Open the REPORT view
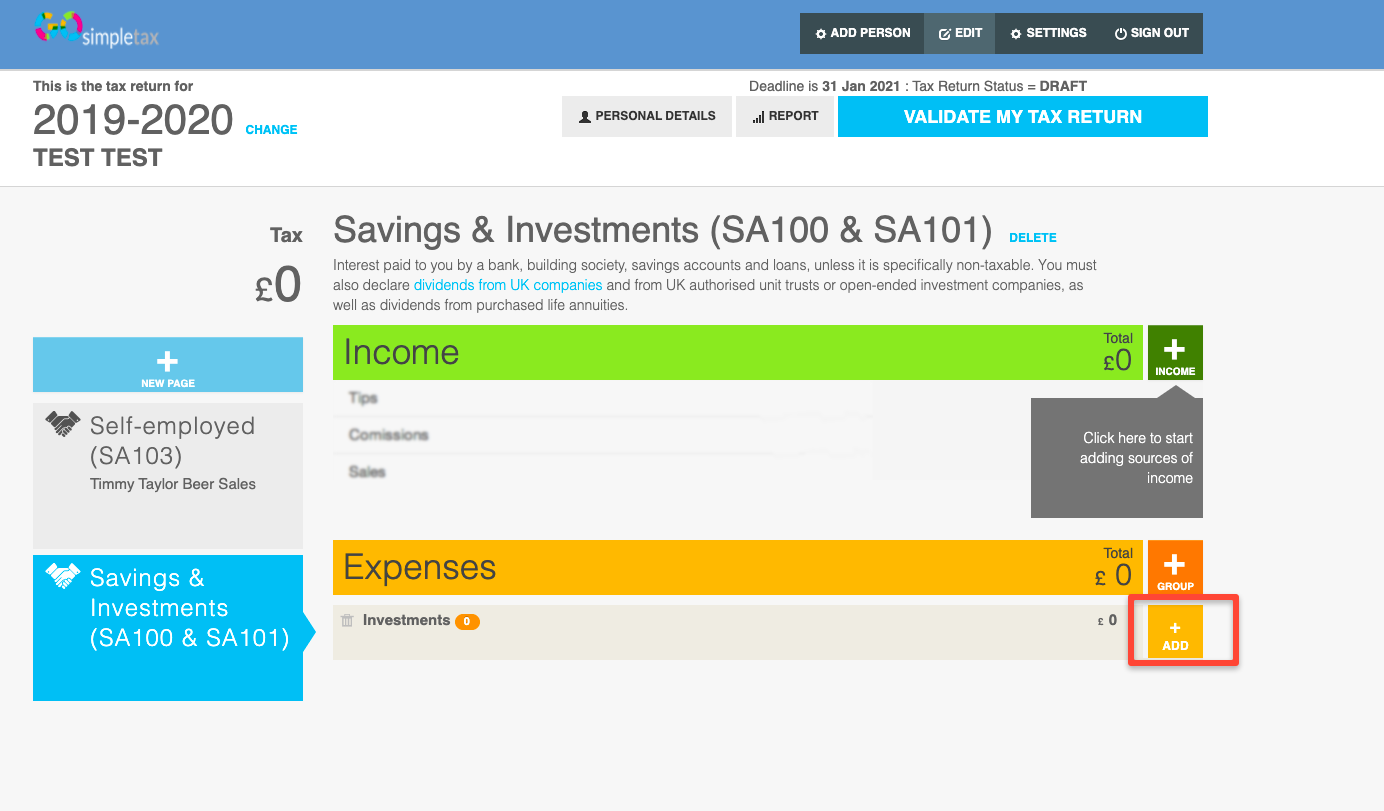 pyautogui.click(x=785, y=116)
